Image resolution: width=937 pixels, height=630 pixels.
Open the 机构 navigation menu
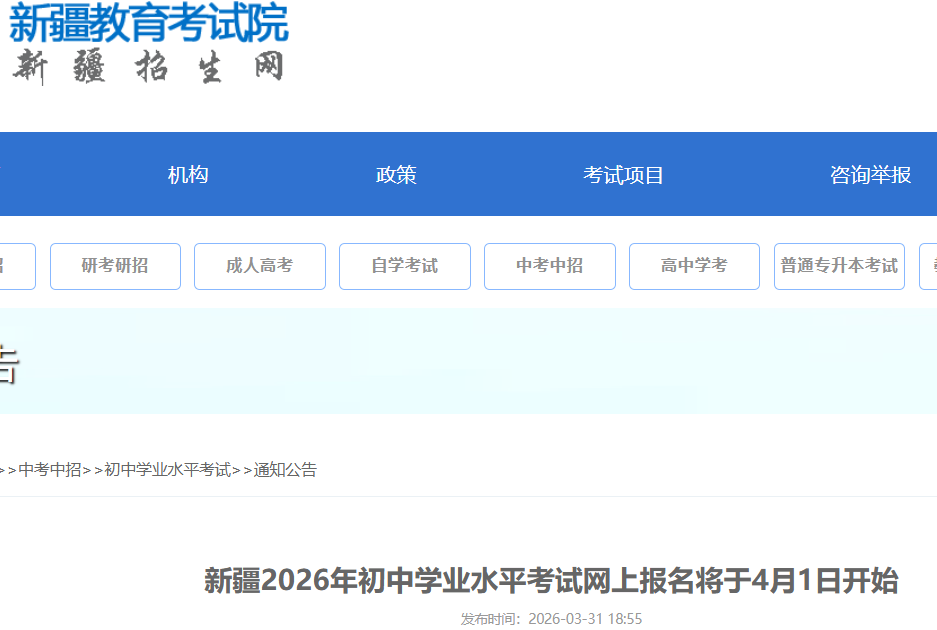pos(188,175)
